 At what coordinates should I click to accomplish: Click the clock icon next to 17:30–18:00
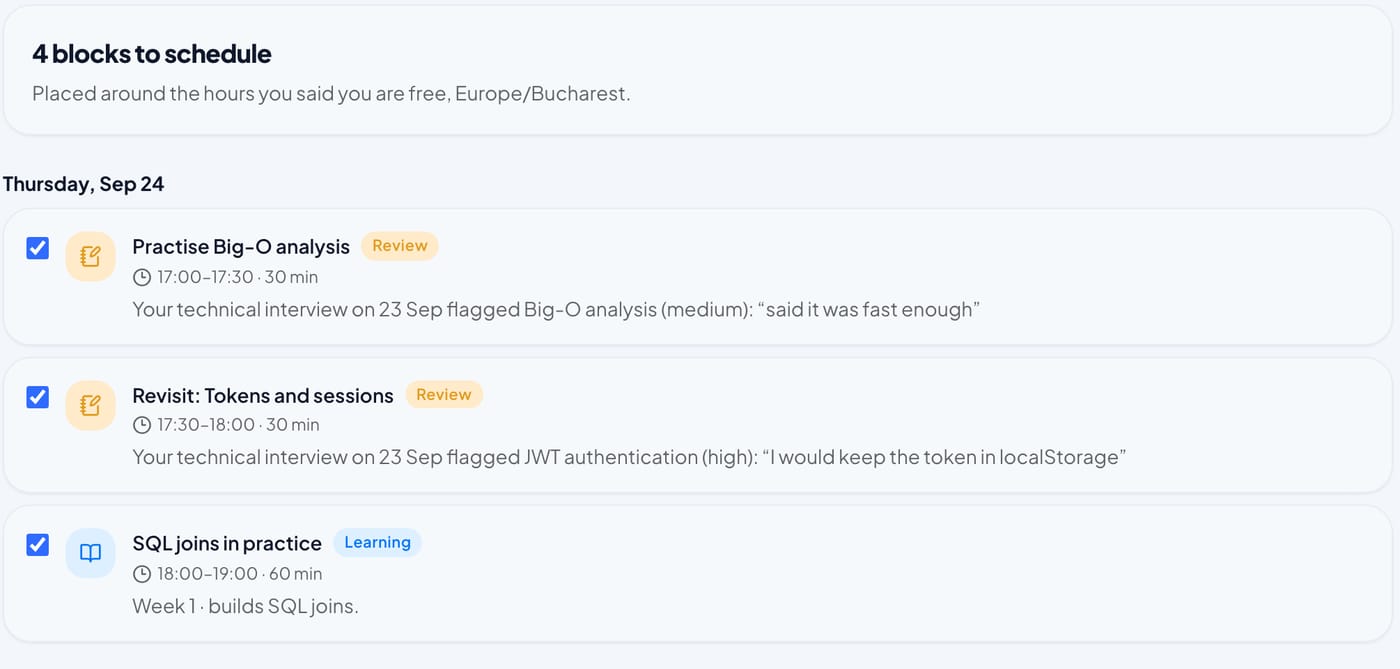[x=142, y=425]
